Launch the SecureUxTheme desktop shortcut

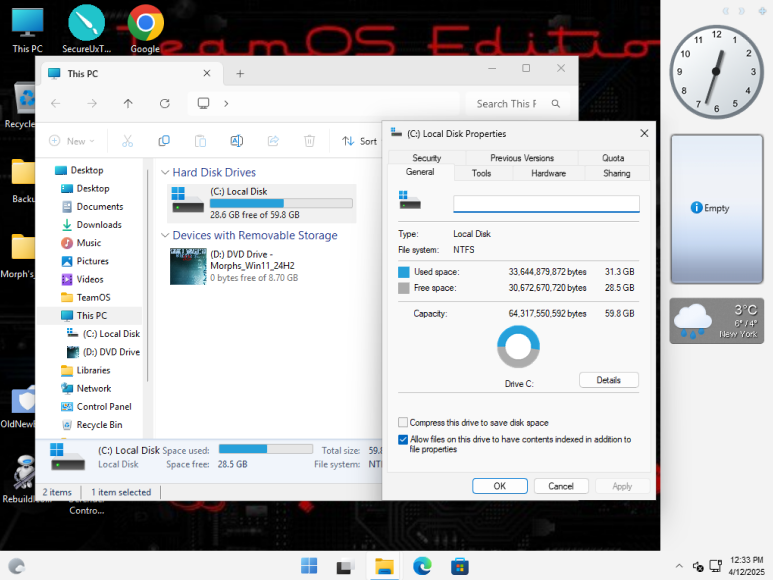click(86, 29)
